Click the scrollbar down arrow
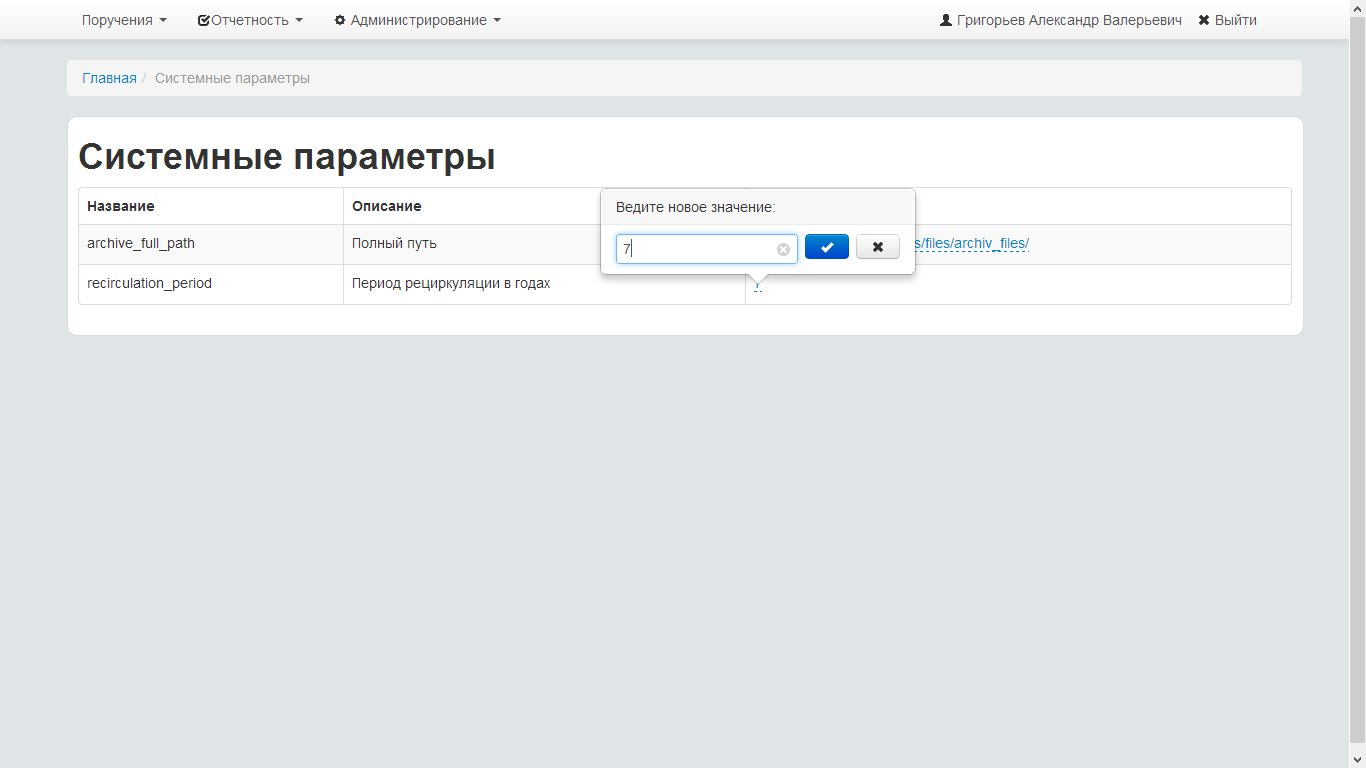1366x777 pixels. pos(1358,760)
